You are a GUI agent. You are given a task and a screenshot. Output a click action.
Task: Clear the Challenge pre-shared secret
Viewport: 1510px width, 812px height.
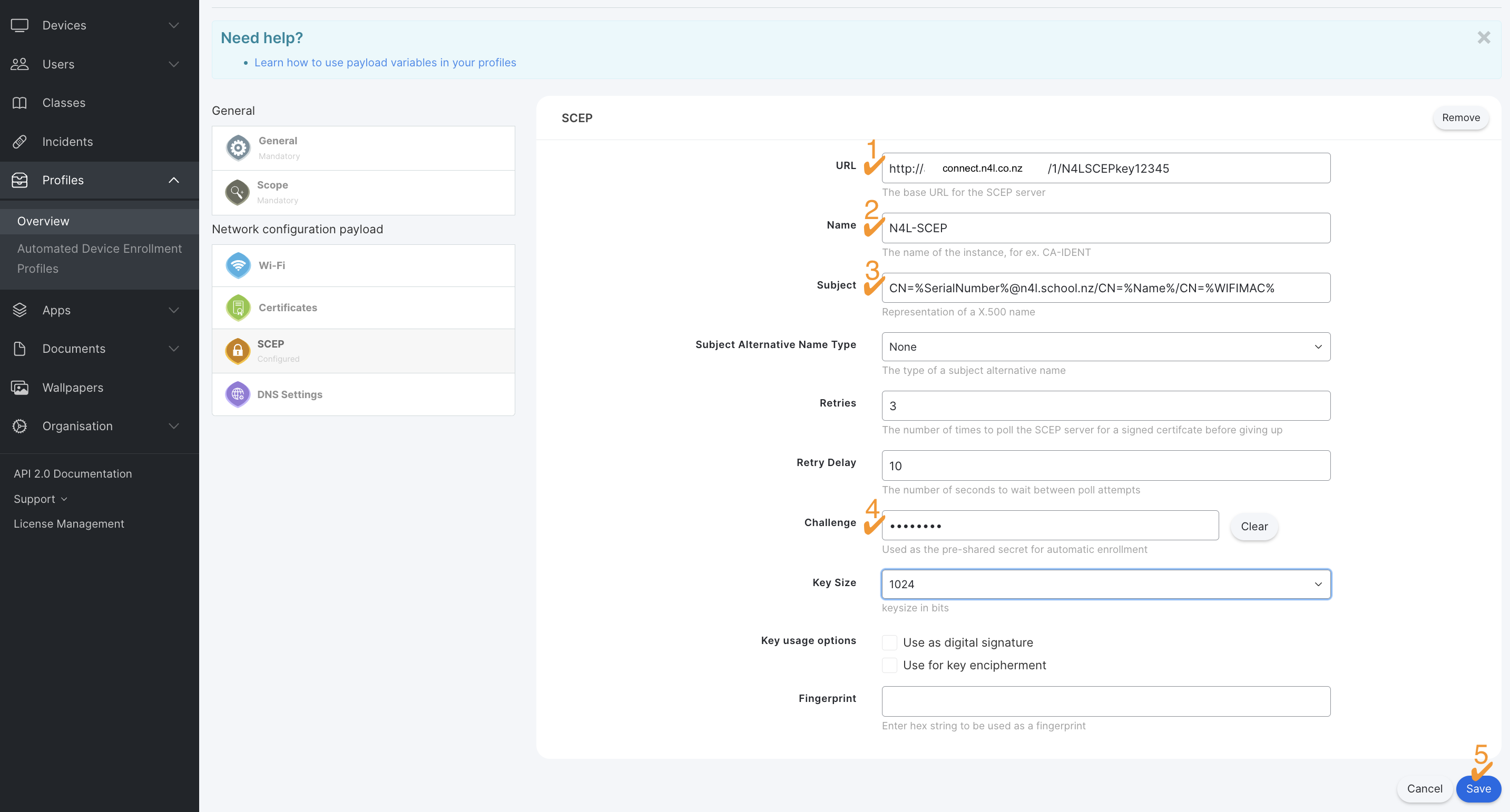point(1253,526)
